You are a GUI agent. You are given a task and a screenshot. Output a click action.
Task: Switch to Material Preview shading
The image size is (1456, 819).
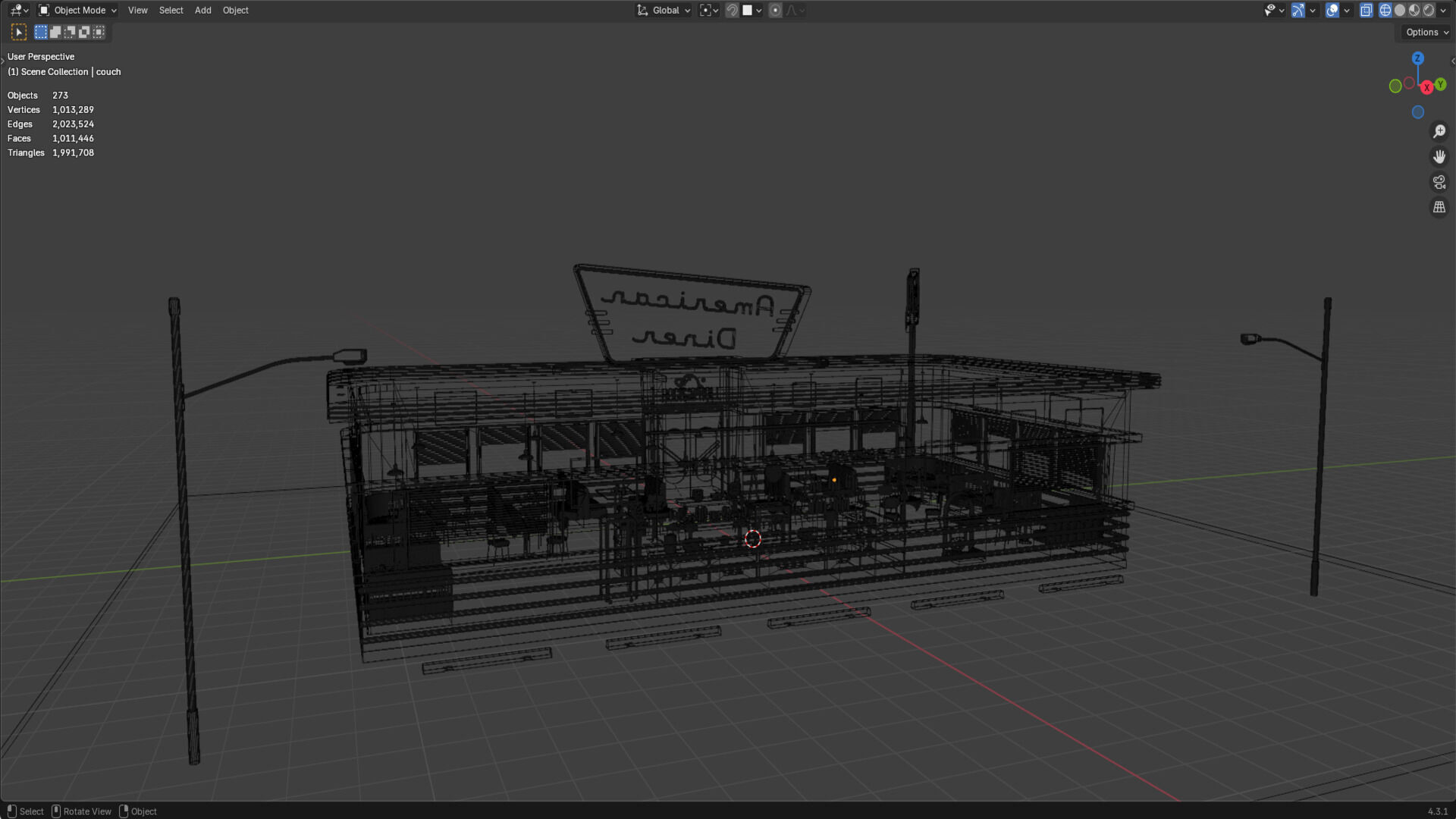pyautogui.click(x=1414, y=11)
